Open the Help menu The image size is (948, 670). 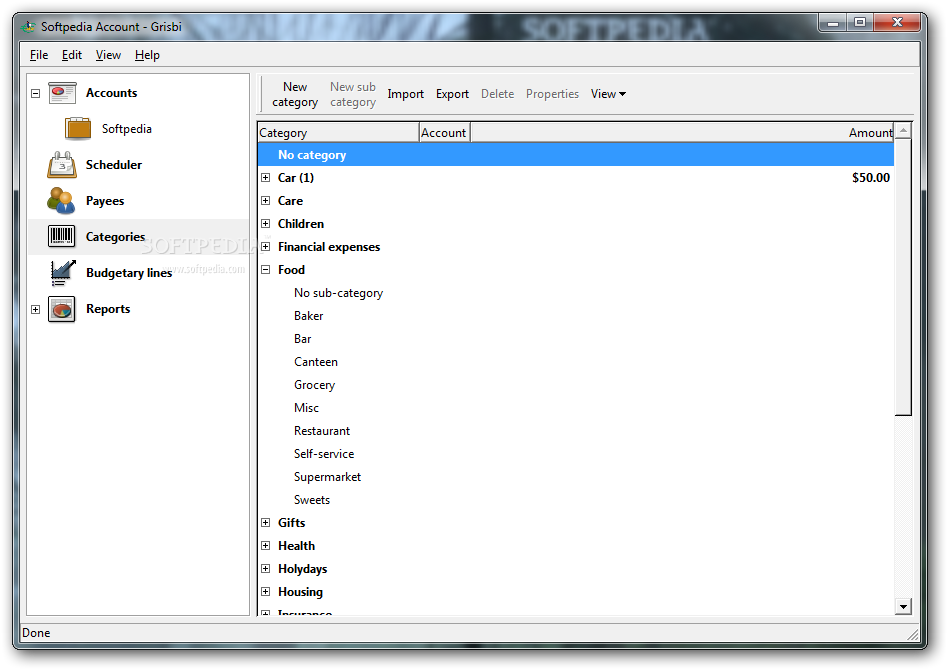click(x=147, y=55)
